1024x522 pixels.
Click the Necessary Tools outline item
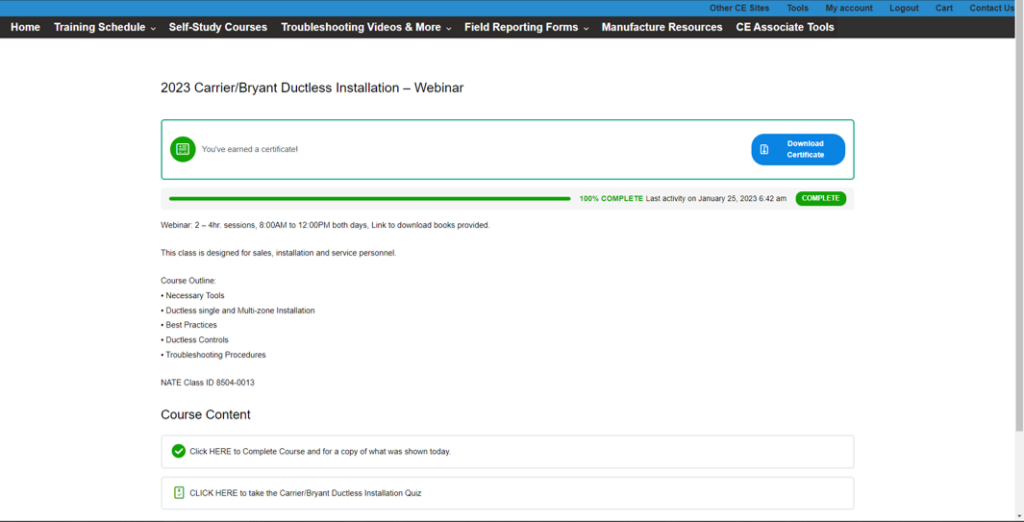click(193, 296)
